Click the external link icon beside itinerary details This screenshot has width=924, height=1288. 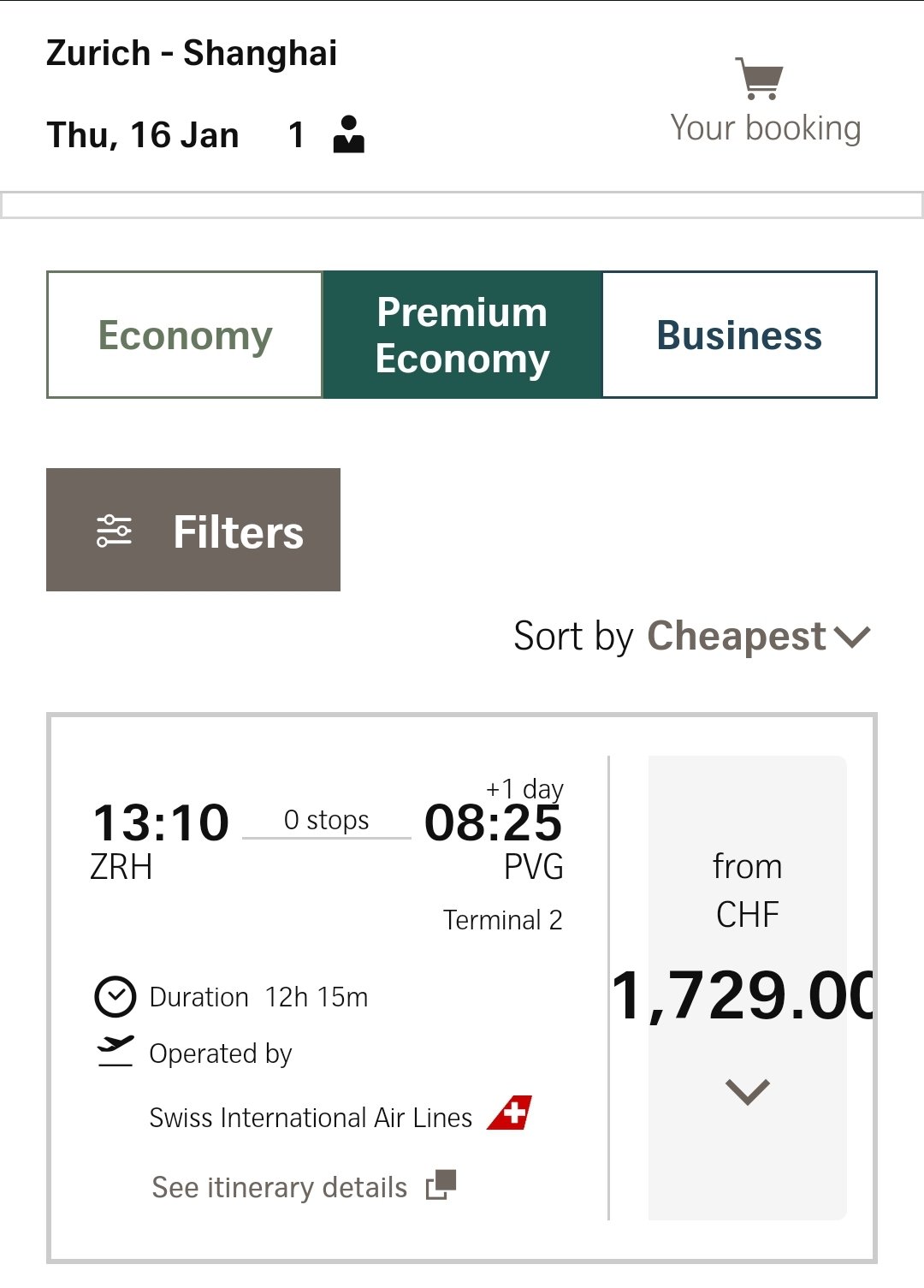tap(441, 1185)
